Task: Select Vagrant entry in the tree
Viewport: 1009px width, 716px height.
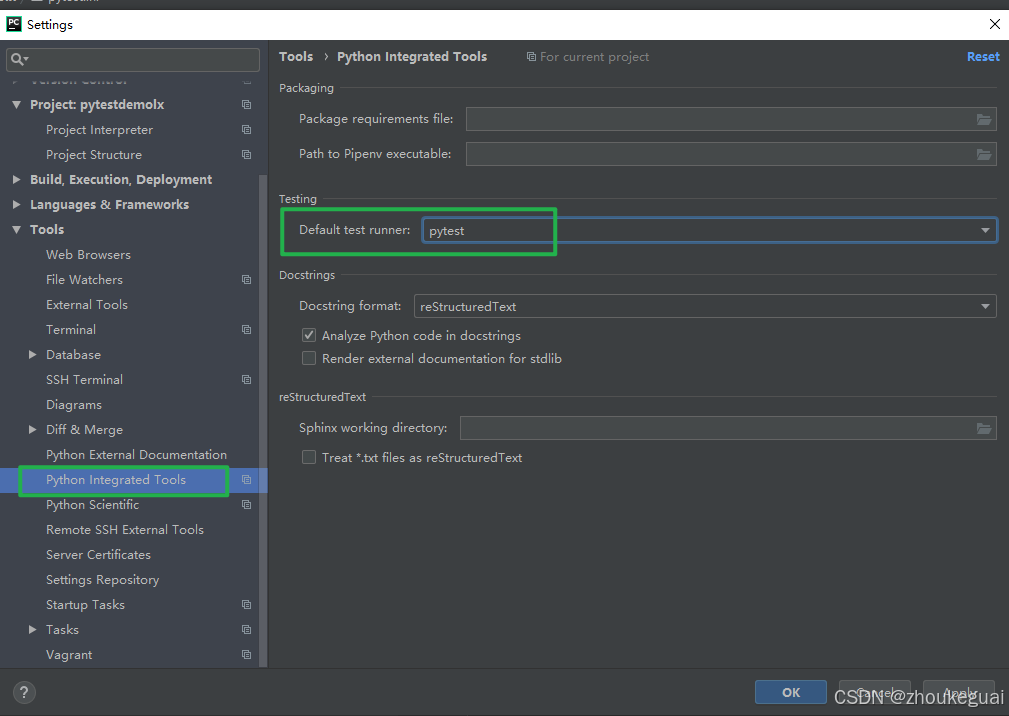Action: (69, 655)
